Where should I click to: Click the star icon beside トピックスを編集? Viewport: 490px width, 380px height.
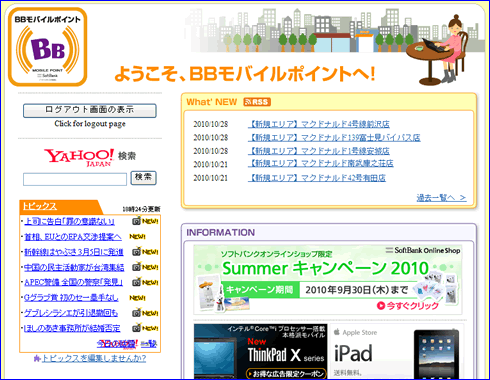37,358
